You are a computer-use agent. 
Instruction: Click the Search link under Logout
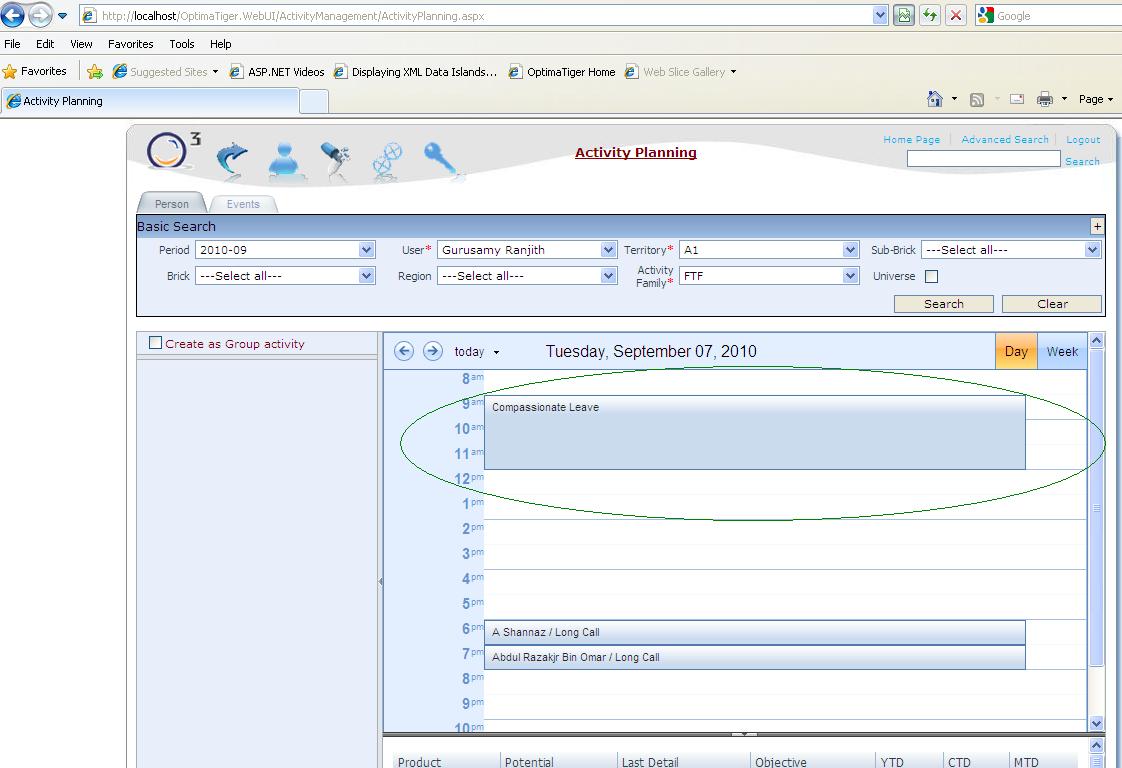1082,162
